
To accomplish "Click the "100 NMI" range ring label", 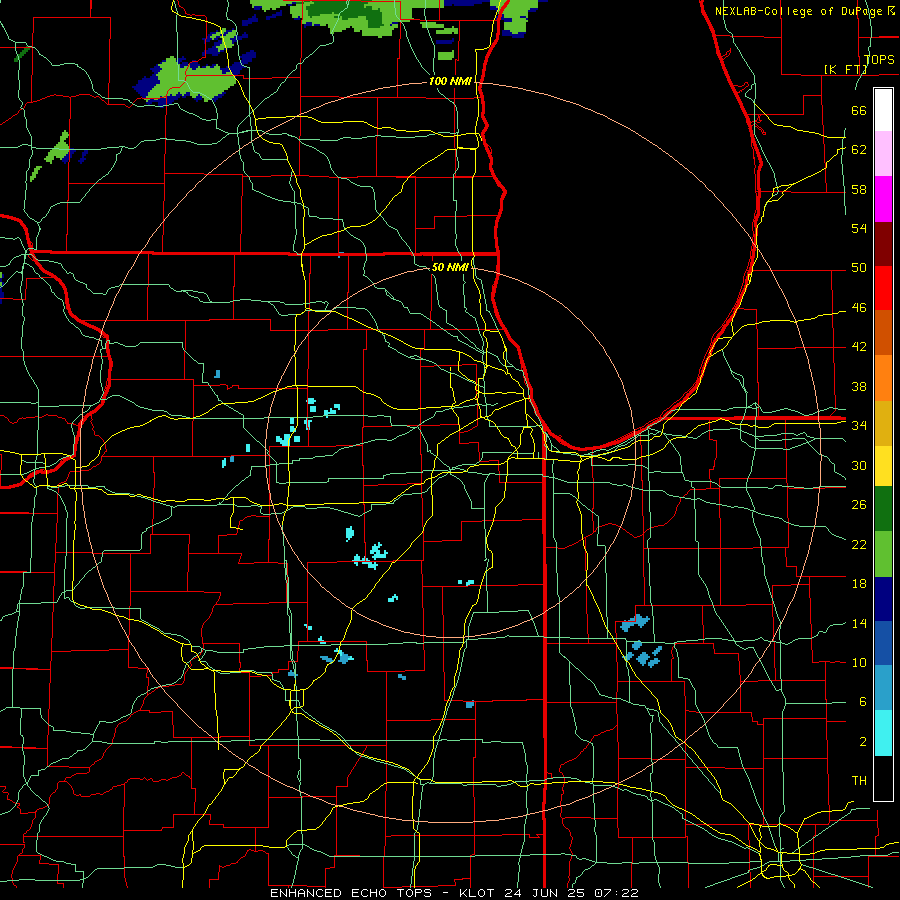I will pyautogui.click(x=450, y=82).
